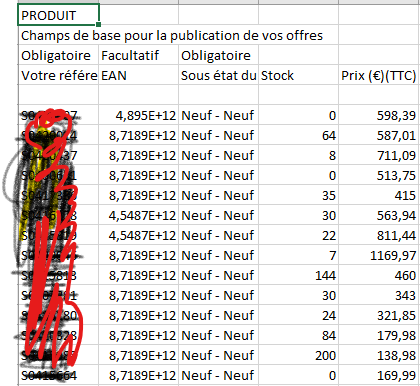Click the price cell 169,99 in last row
Screen dimensions: 420x386
(379, 375)
